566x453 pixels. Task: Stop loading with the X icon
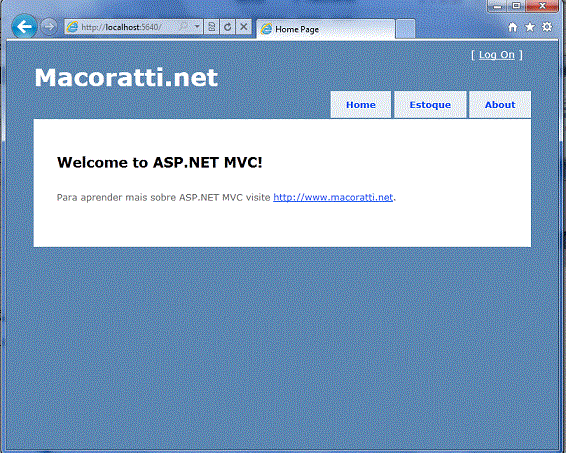click(x=244, y=27)
